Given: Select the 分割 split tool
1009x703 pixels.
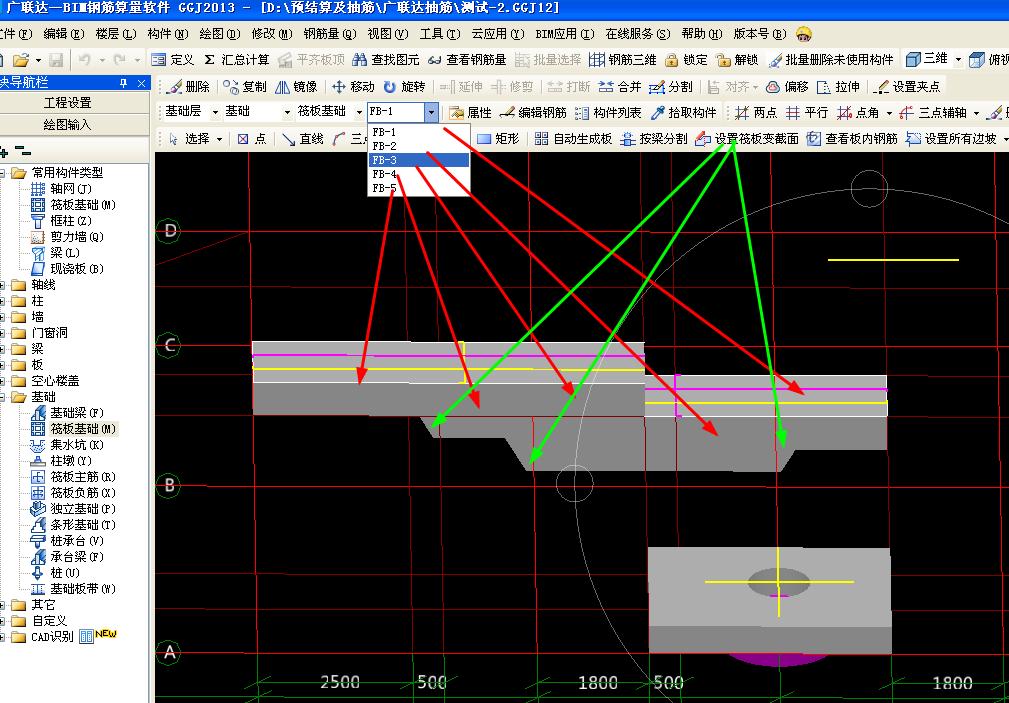Looking at the screenshot, I should pos(671,86).
